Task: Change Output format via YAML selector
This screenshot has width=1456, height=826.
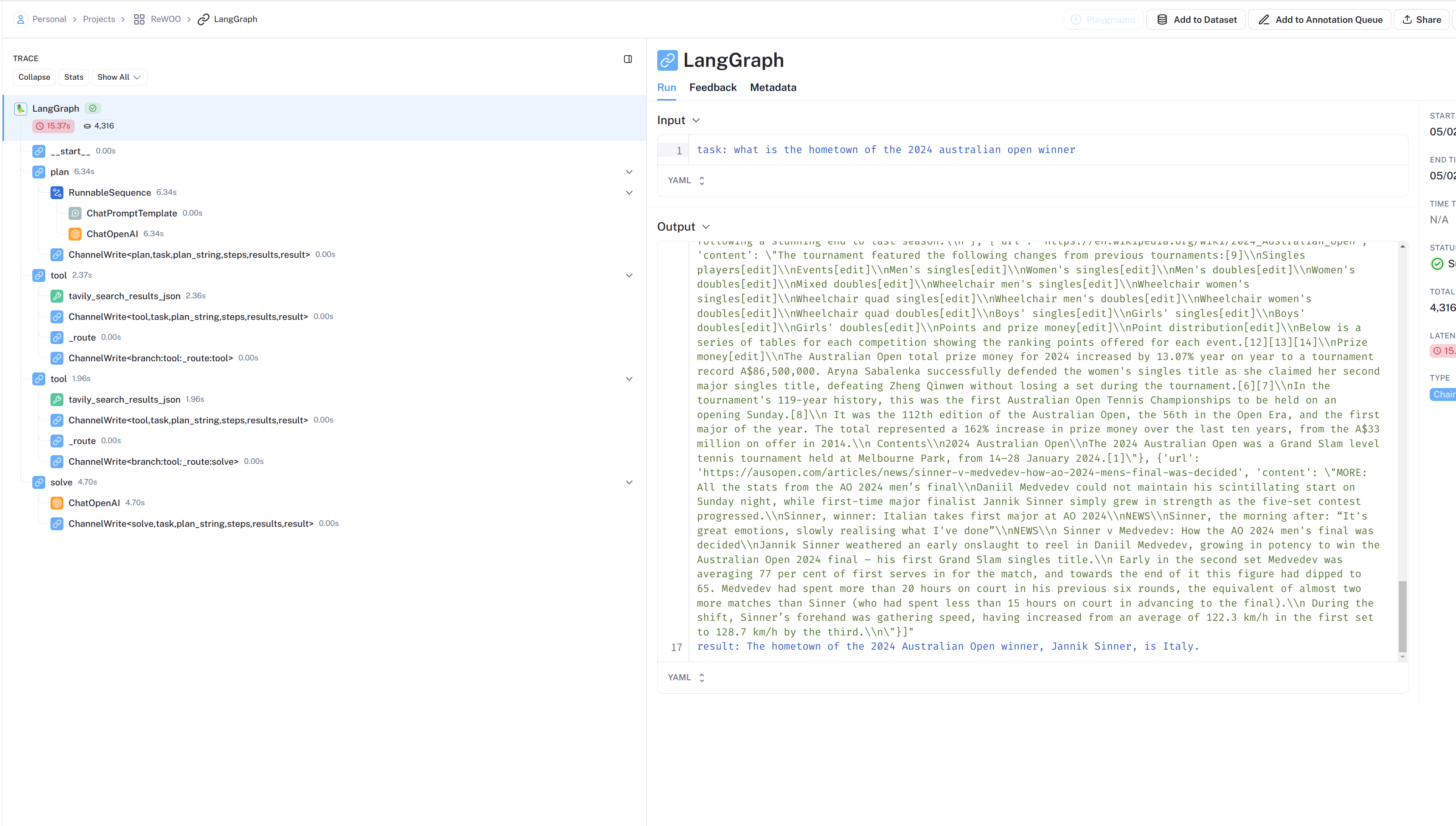Action: (686, 677)
